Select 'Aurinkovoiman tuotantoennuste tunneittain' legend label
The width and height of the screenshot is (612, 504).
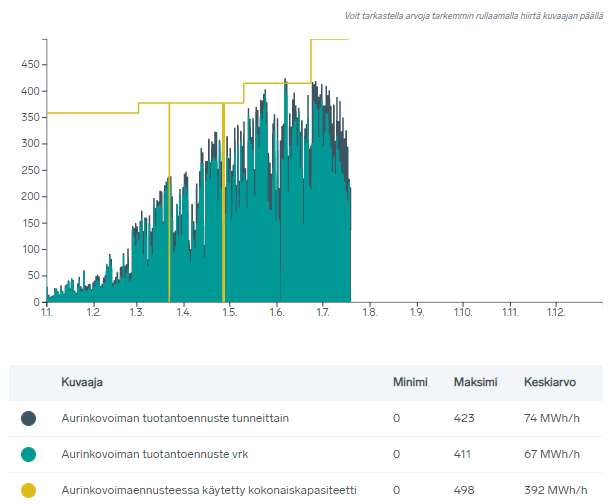[175, 418]
